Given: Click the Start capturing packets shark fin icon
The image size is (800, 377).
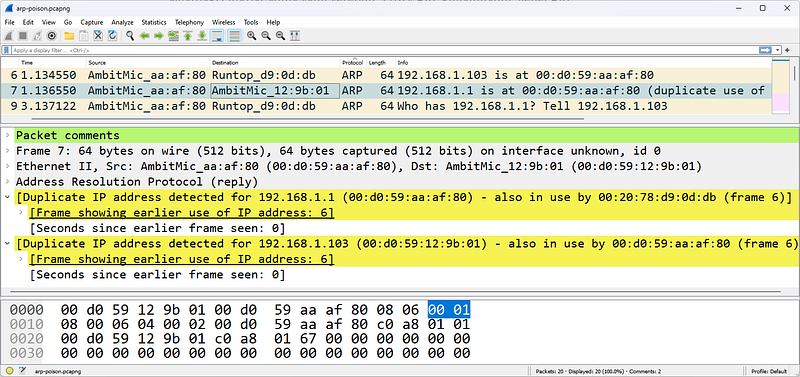Looking at the screenshot, I should tap(9, 36).
